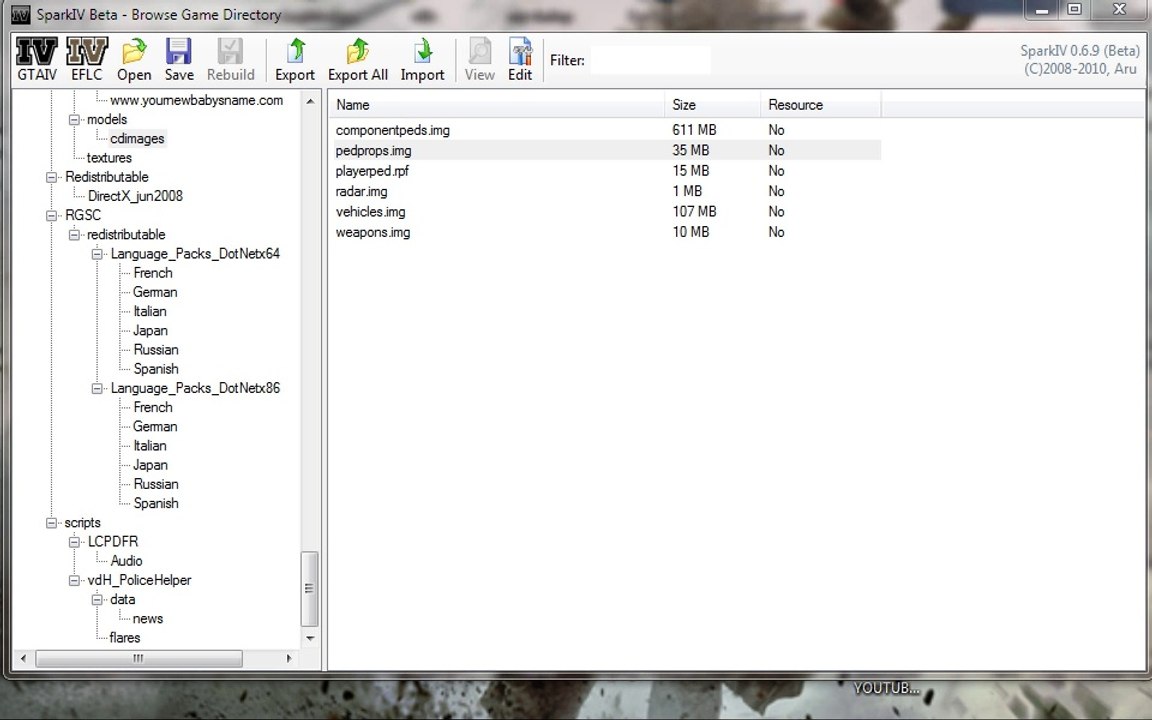Image resolution: width=1152 pixels, height=720 pixels.
Task: Collapse the Language_Packs_DotNetx64 node
Action: [x=96, y=254]
